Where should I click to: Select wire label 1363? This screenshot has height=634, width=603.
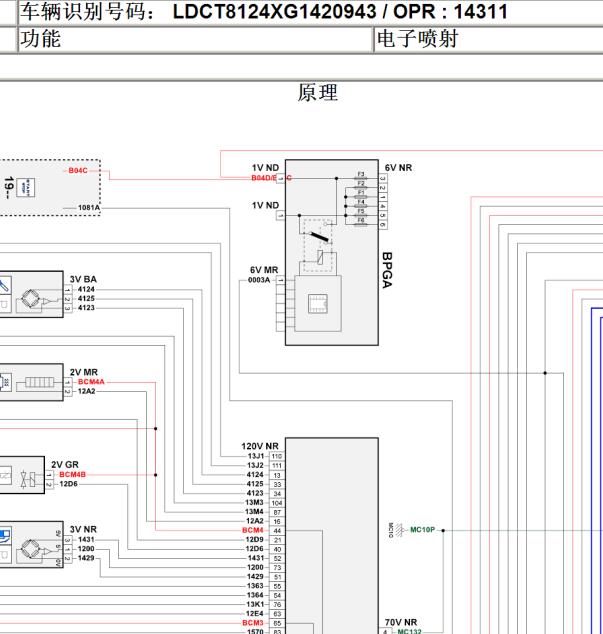tap(255, 586)
